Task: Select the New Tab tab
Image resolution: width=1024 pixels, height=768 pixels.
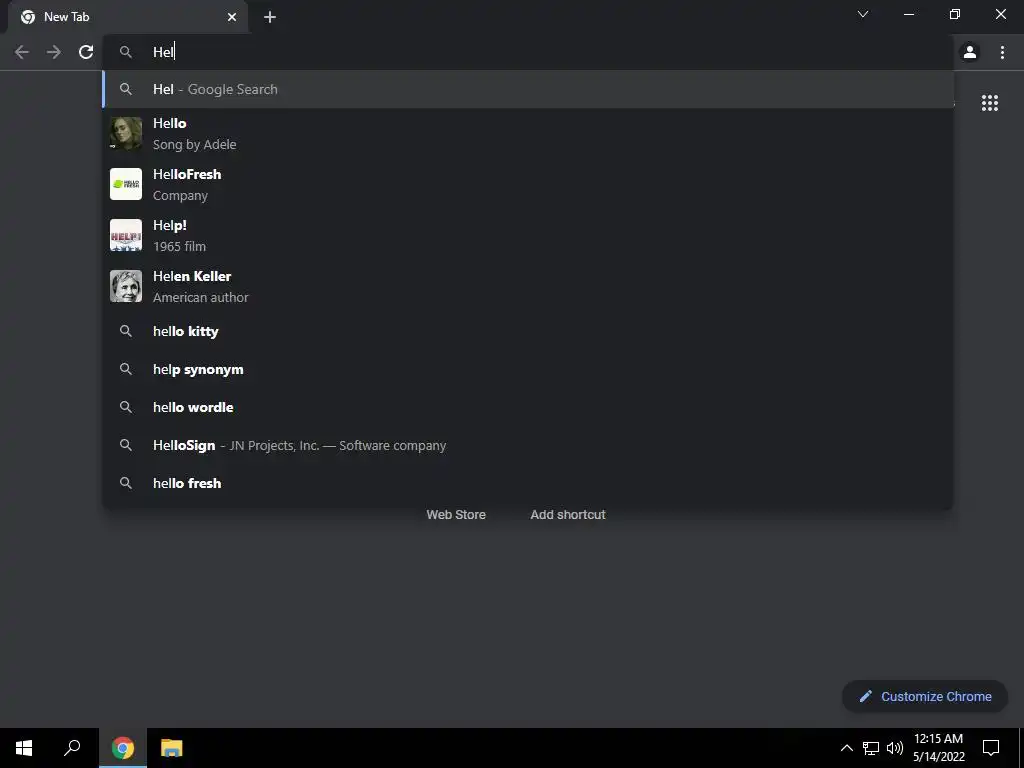Action: [128, 17]
